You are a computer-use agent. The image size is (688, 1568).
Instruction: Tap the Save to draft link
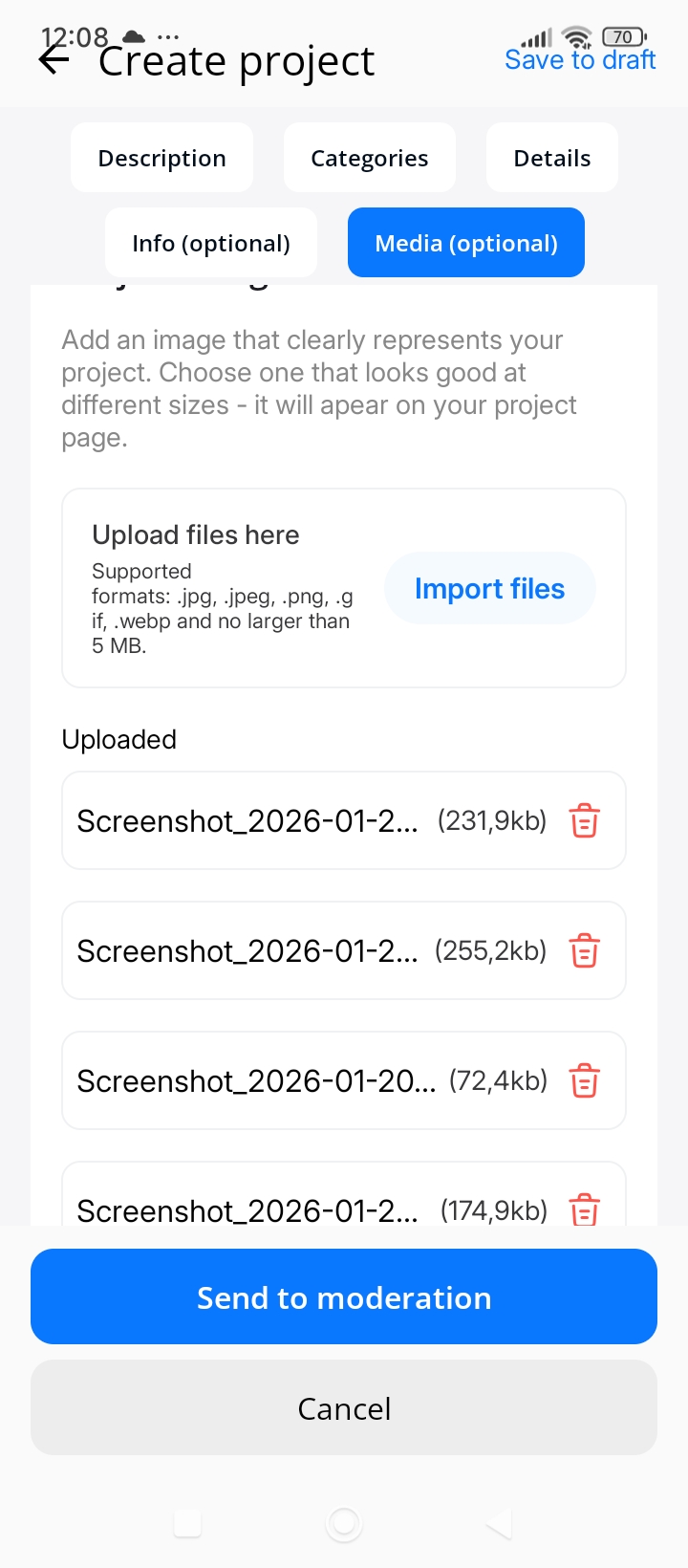click(580, 60)
